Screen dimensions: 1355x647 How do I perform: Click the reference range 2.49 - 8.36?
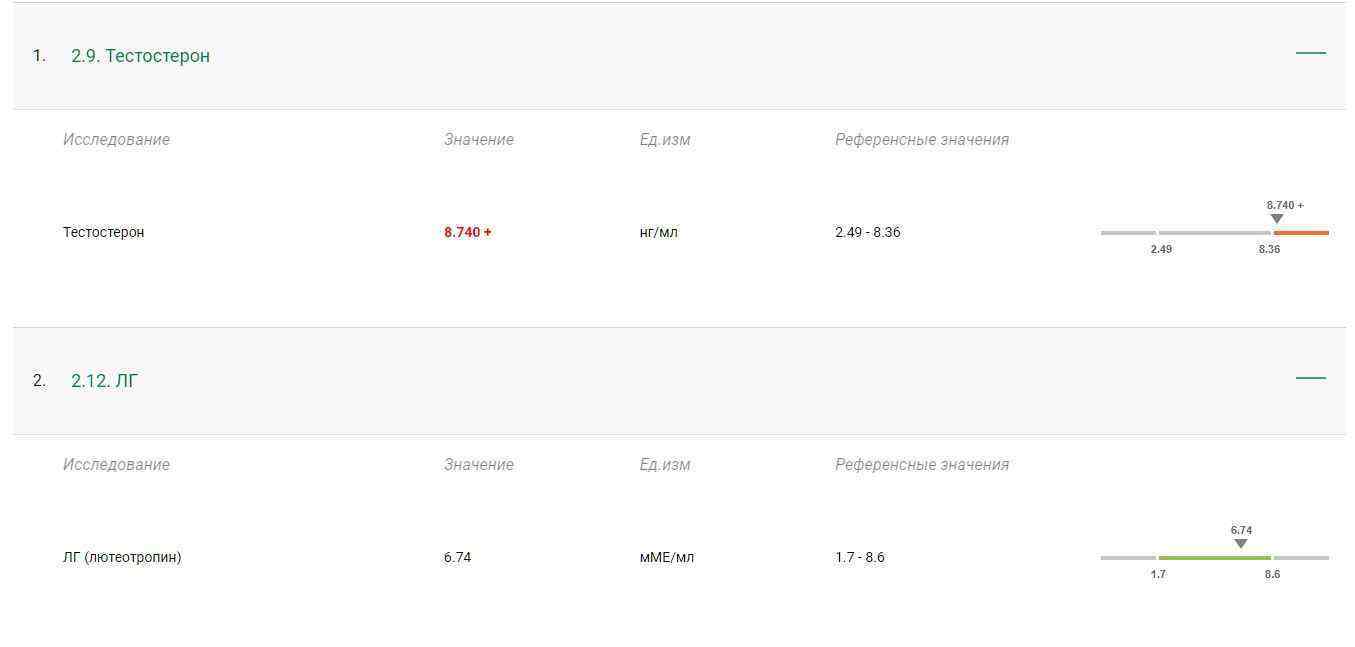(x=867, y=232)
